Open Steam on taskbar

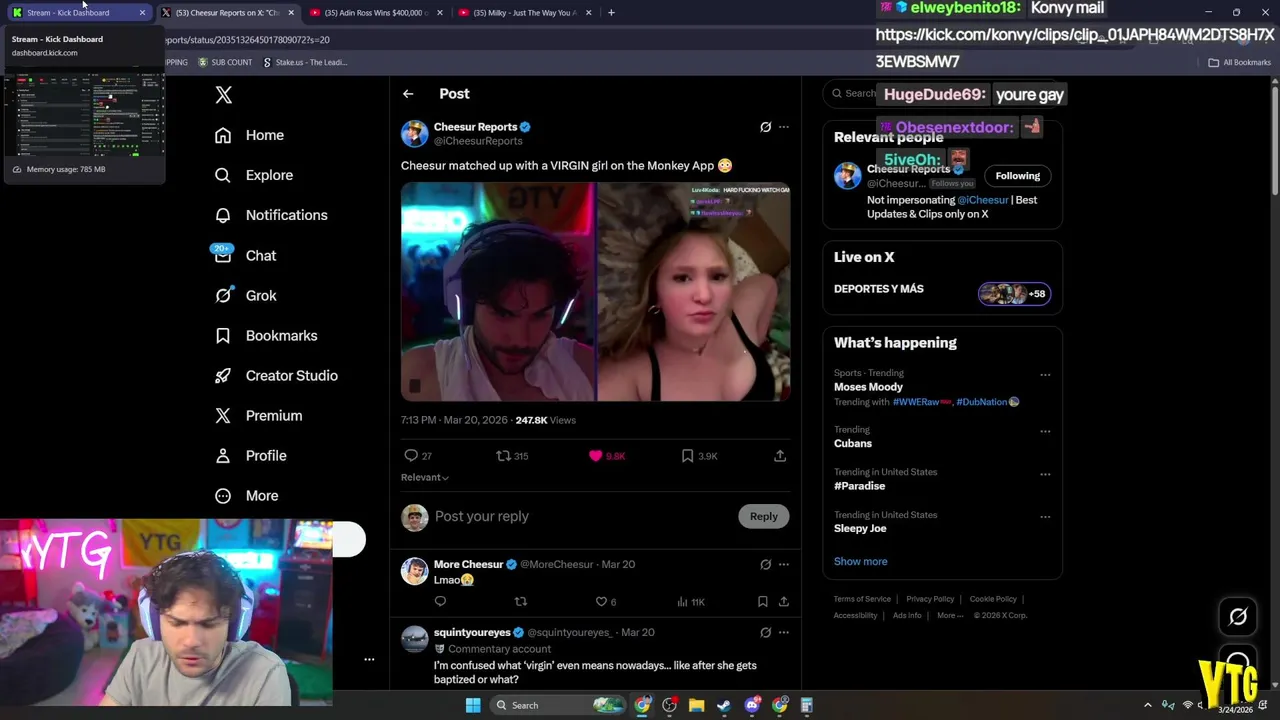point(724,705)
